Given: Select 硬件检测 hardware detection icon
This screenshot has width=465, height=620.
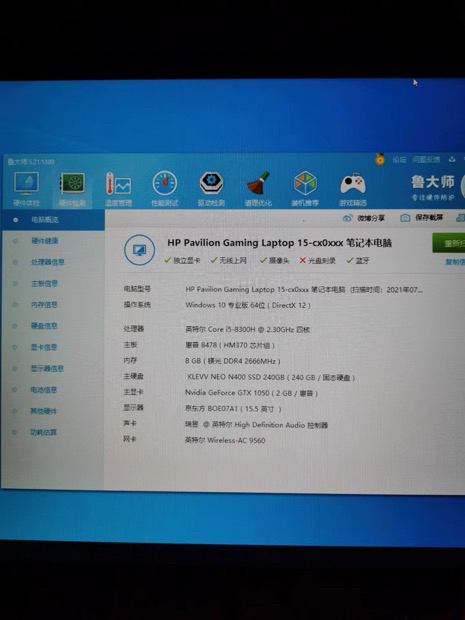Looking at the screenshot, I should (x=72, y=189).
